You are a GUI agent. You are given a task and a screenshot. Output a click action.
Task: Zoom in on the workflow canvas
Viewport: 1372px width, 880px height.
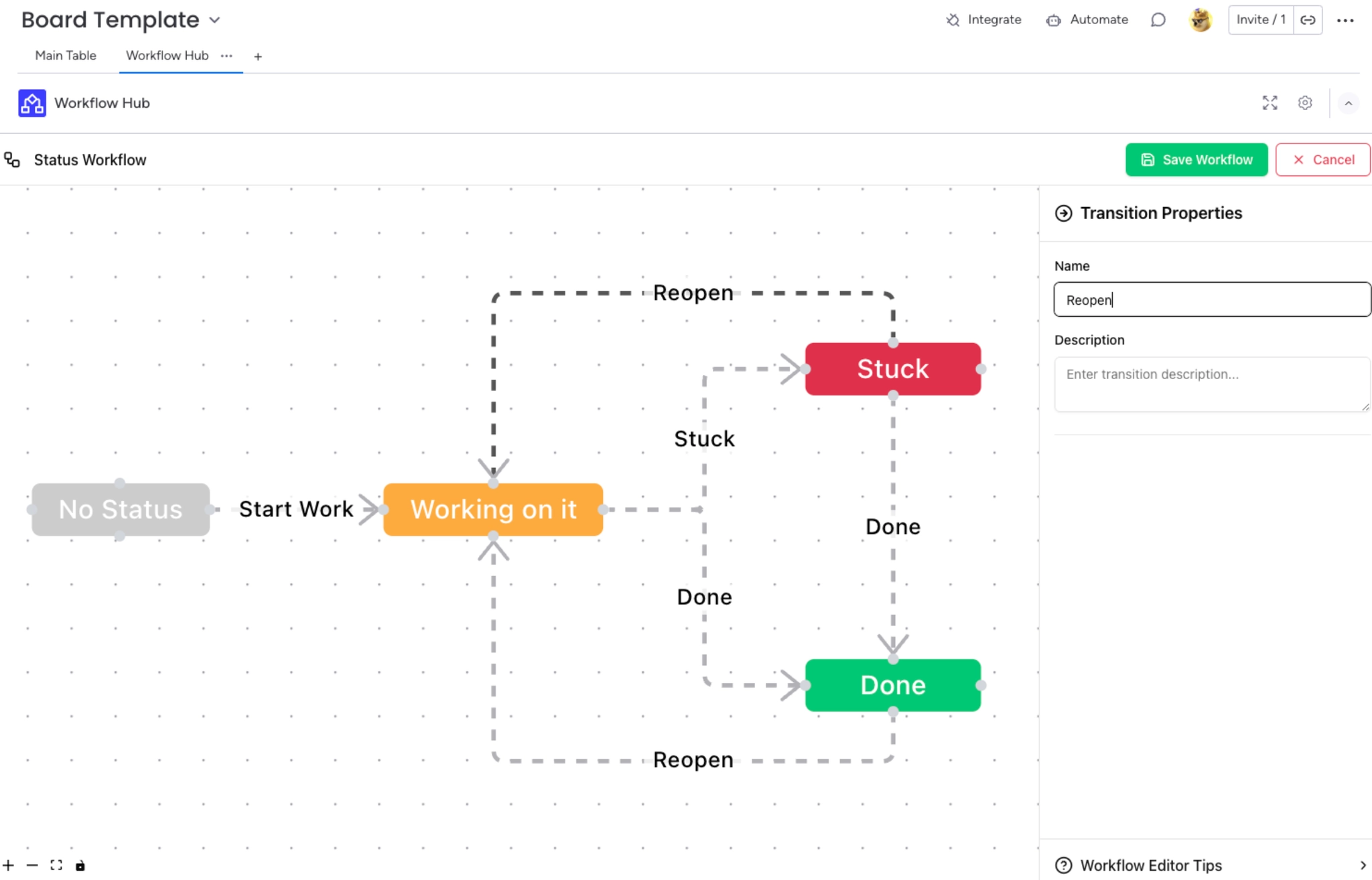9,865
